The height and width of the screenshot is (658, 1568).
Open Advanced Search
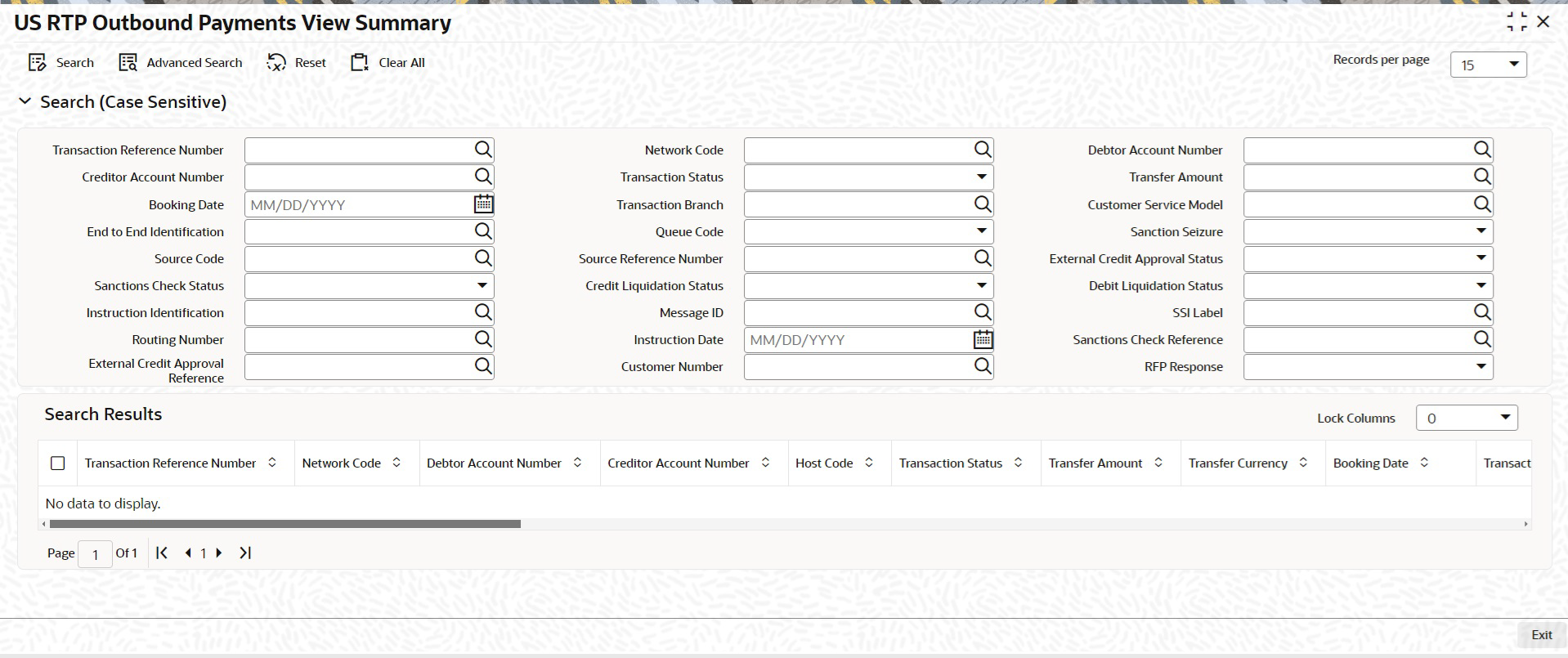click(181, 63)
